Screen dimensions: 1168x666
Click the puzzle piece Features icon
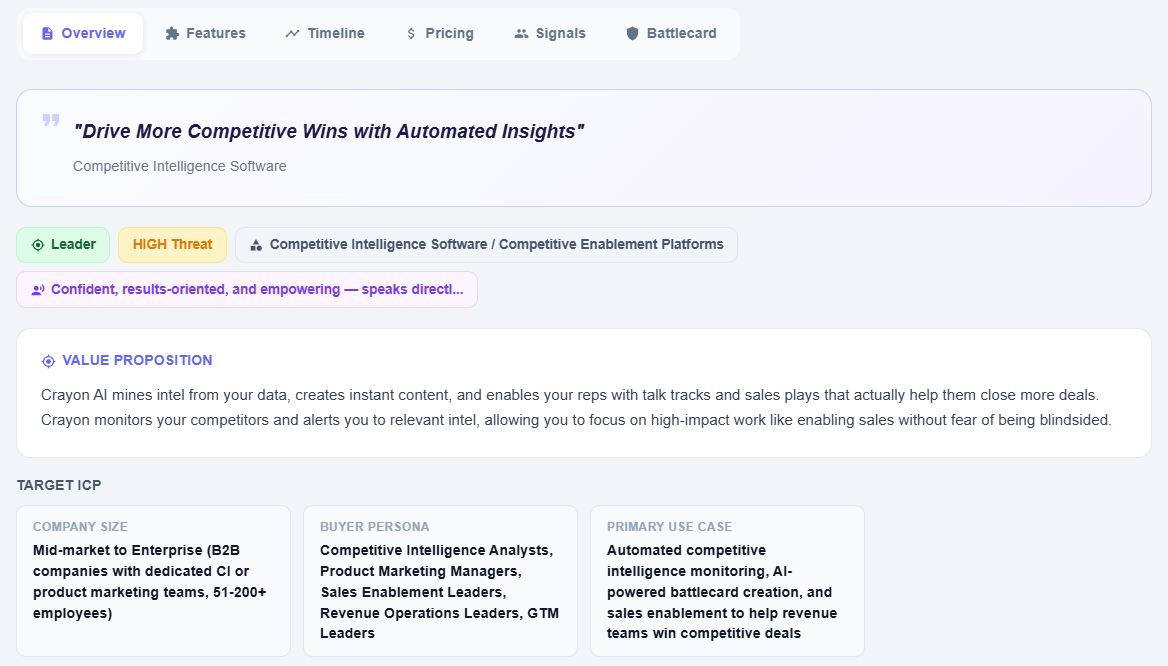tap(172, 33)
